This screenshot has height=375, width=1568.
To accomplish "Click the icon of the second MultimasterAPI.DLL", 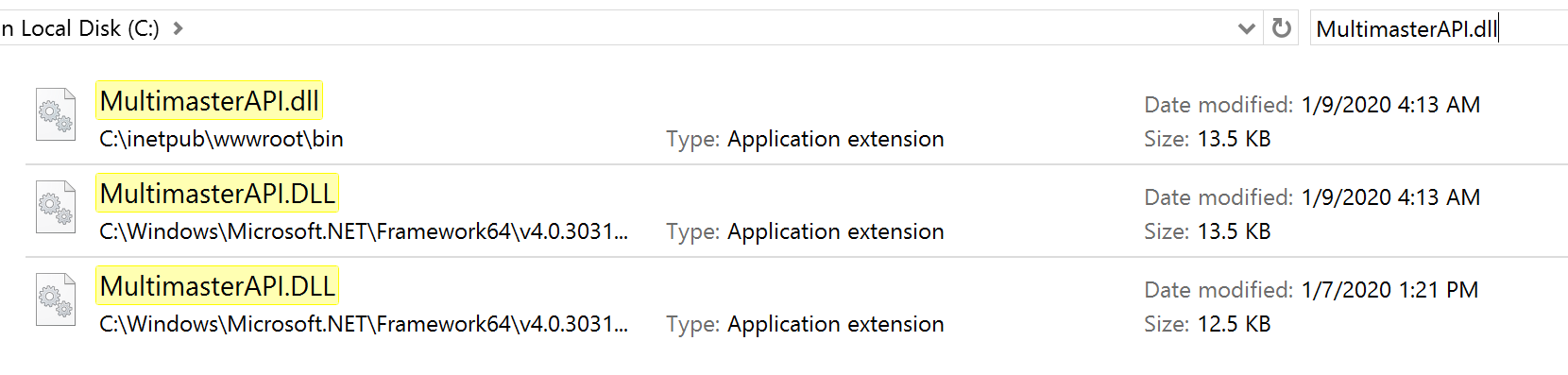I will pos(56,207).
